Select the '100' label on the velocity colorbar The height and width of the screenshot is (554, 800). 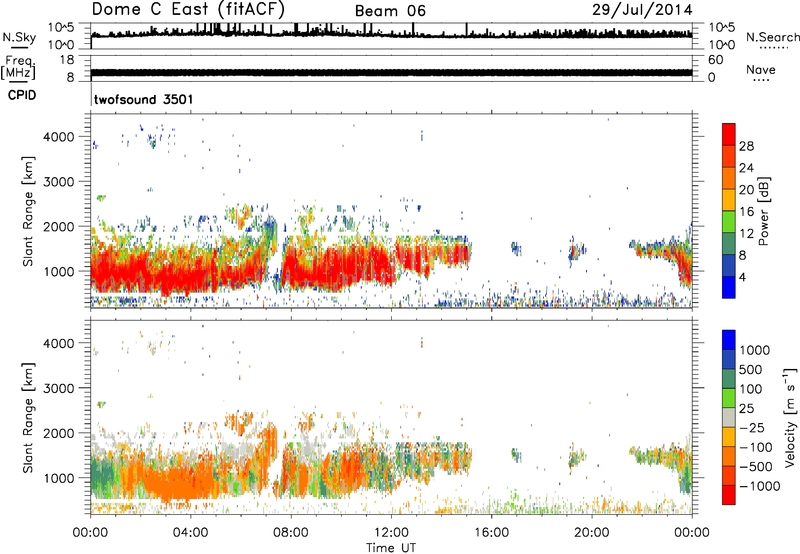[x=751, y=389]
